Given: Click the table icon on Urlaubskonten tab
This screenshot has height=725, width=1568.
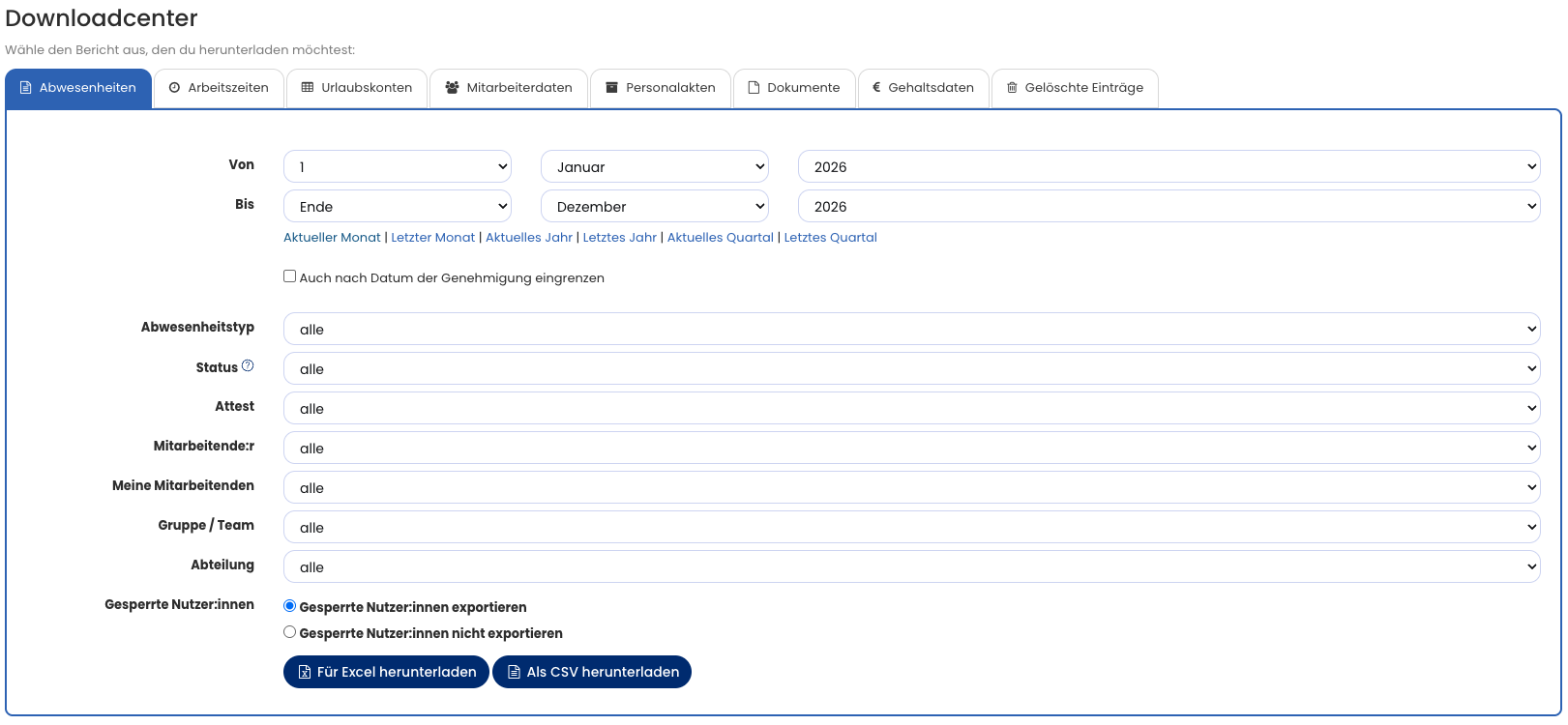Looking at the screenshot, I should click(308, 88).
